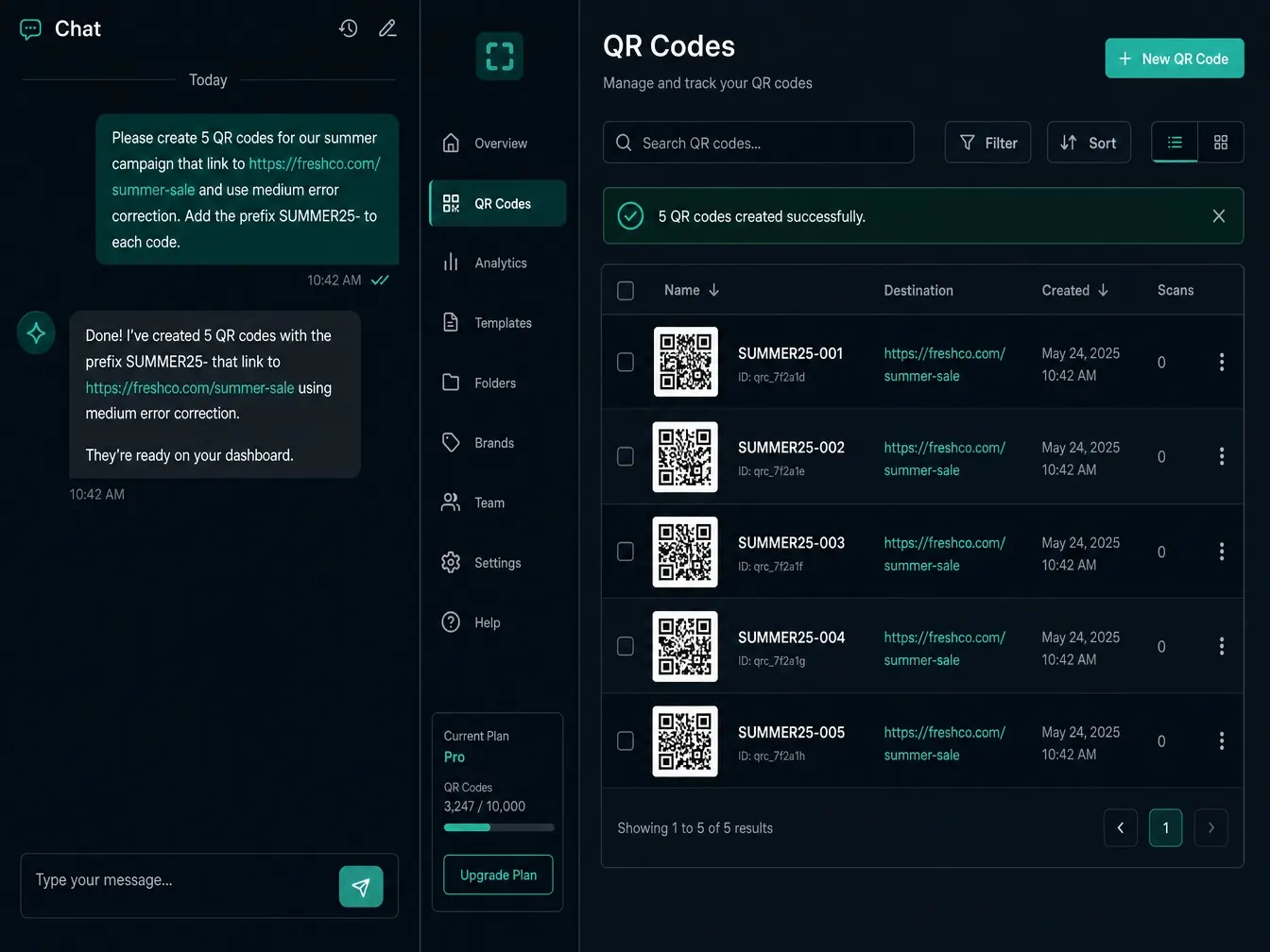Screen dimensions: 1270x952
Task: Send message with paper plane button
Action: coord(361,886)
